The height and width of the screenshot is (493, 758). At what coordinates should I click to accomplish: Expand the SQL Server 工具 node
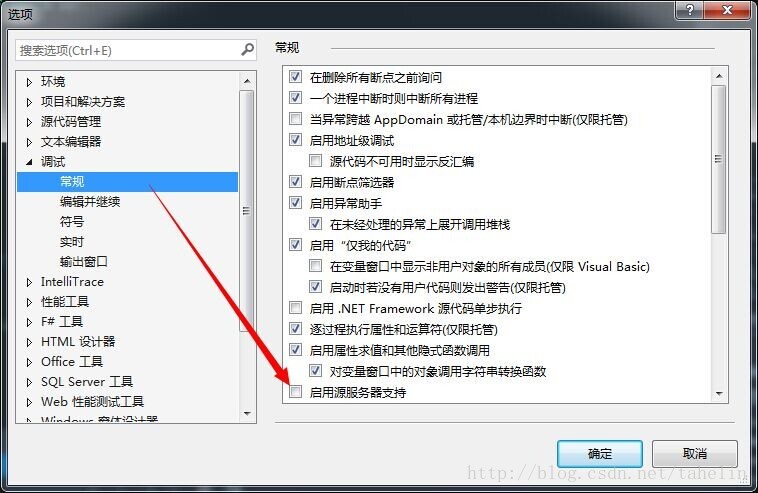point(29,382)
